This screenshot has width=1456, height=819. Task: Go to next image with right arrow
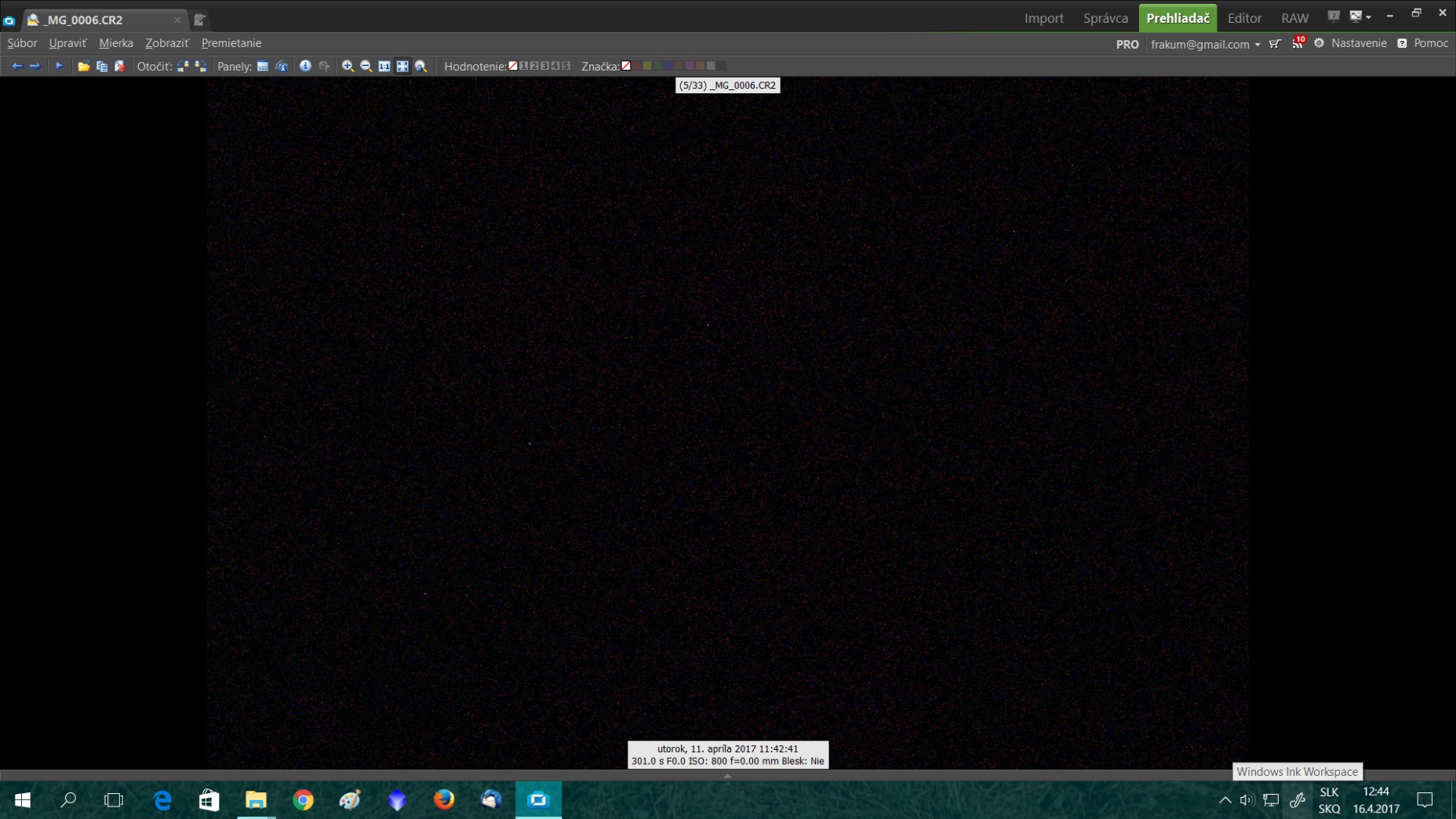pos(35,66)
